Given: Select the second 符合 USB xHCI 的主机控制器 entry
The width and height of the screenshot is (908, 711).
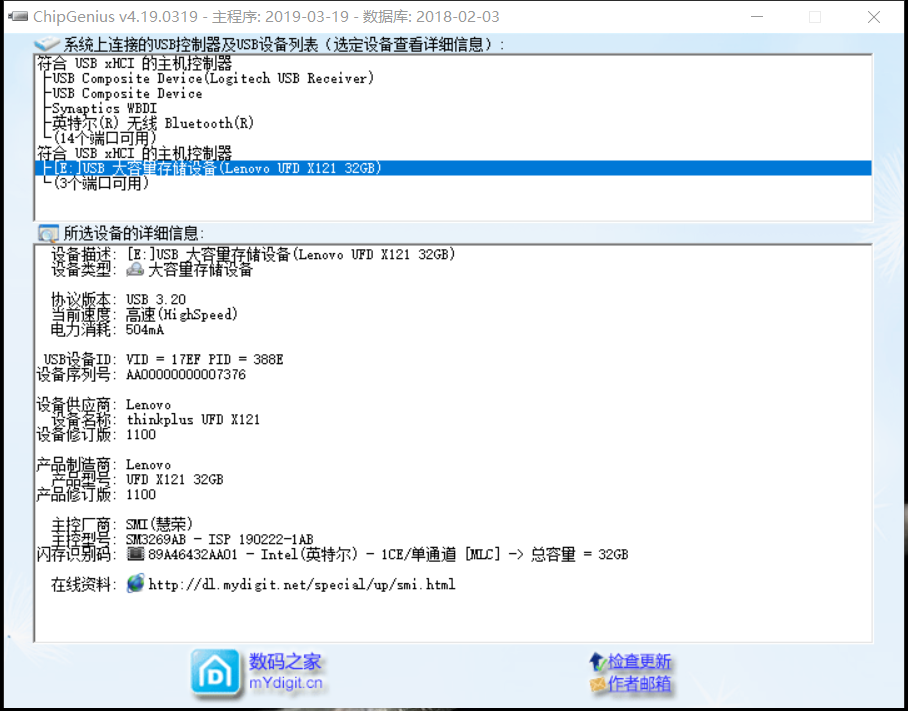Looking at the screenshot, I should coord(134,153).
